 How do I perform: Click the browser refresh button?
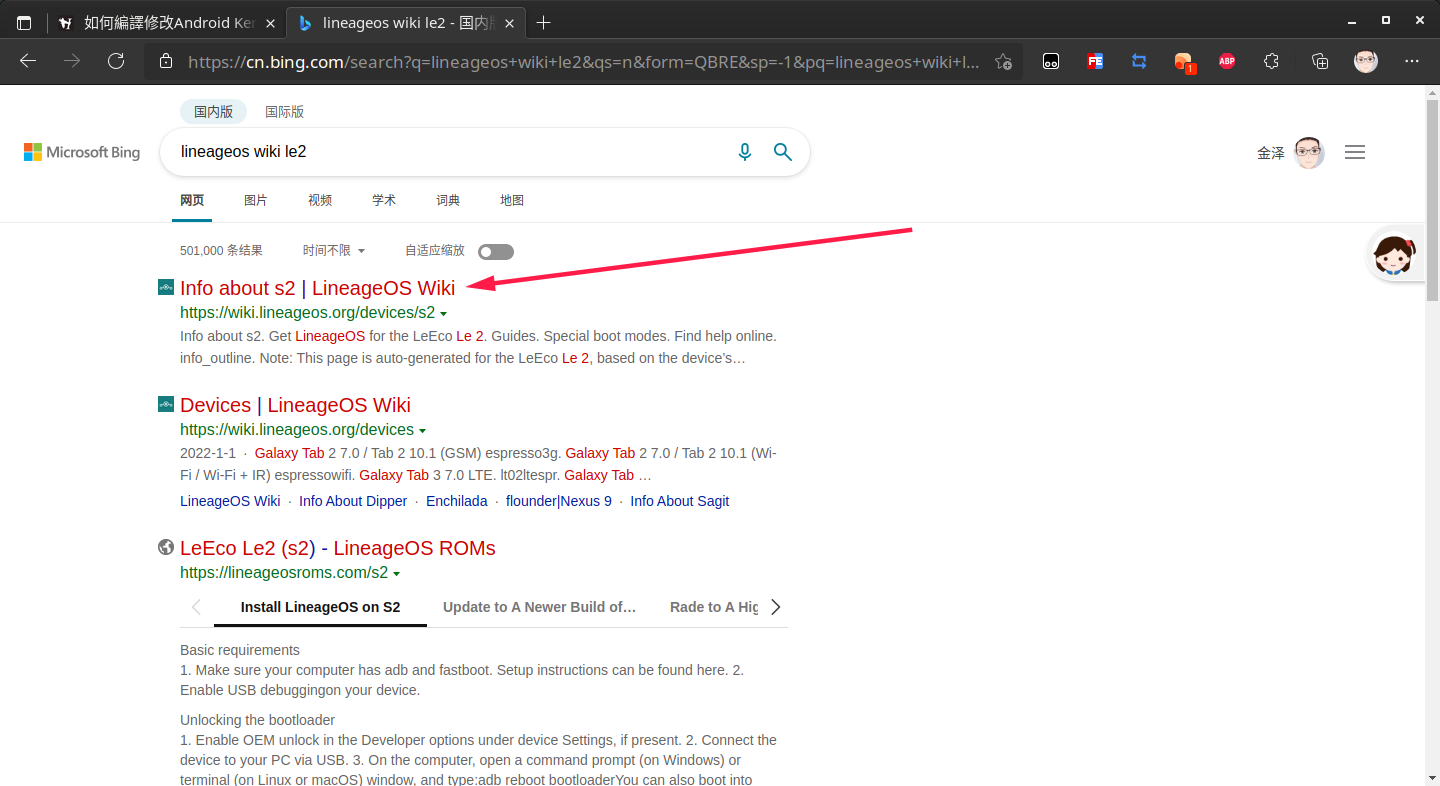pos(116,61)
